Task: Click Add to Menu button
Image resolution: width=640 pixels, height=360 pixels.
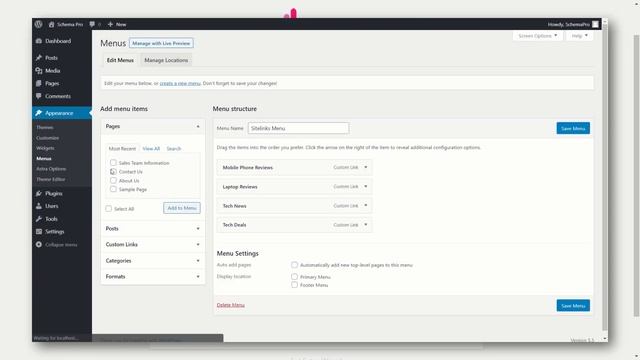Action: 182,208
